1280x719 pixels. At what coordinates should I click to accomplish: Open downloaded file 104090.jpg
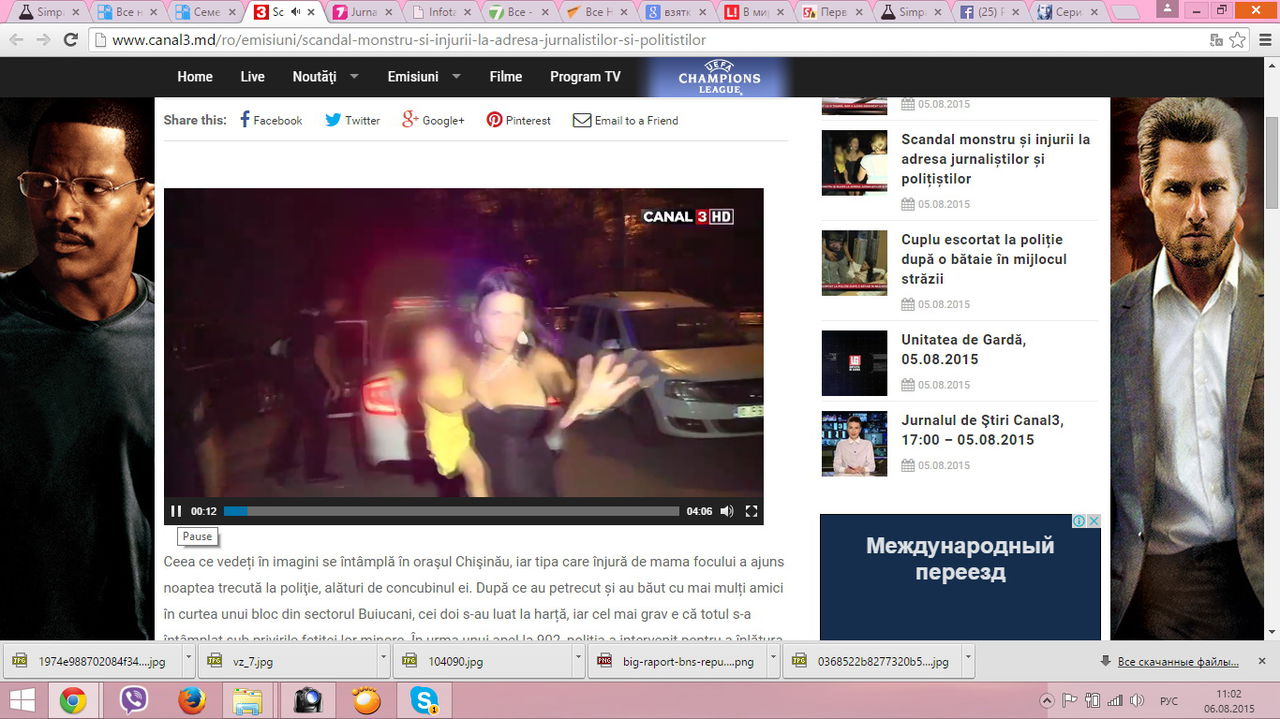click(484, 661)
